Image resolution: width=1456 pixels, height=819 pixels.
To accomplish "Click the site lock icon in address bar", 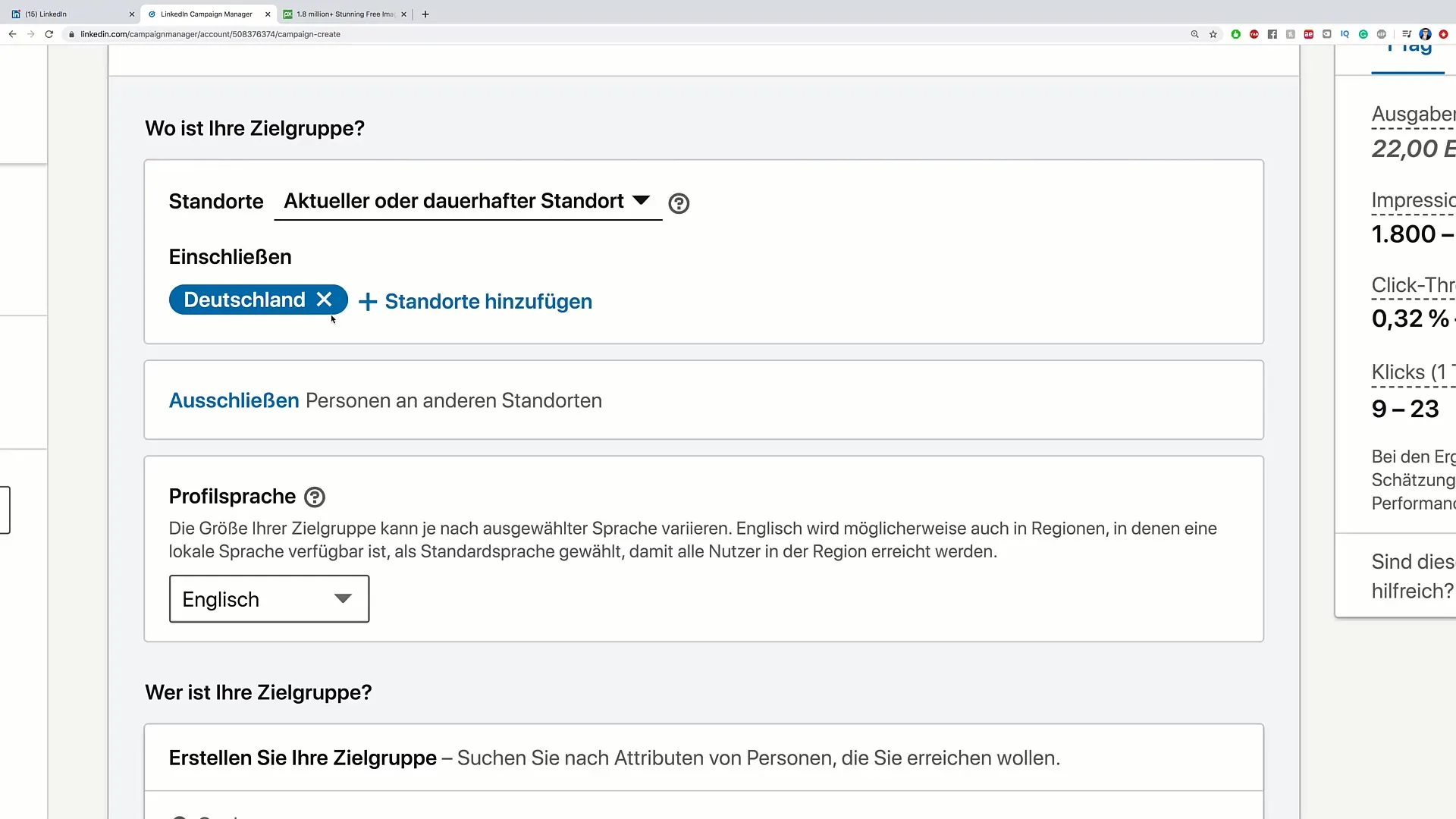I will point(71,34).
